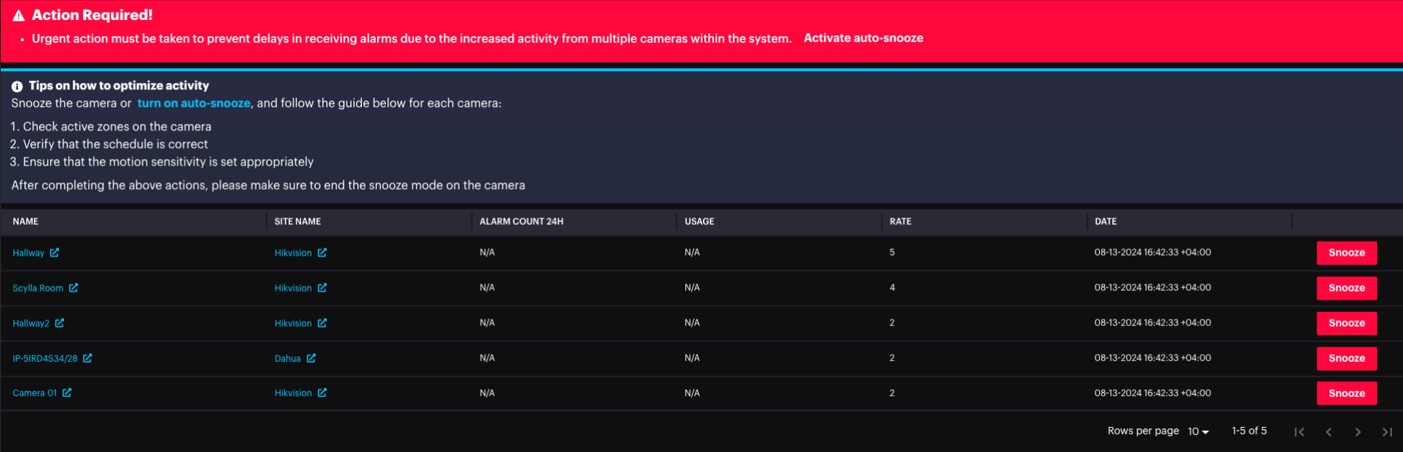Open external link icon beside Camera 01
Image resolution: width=1403 pixels, height=452 pixels.
(67, 393)
